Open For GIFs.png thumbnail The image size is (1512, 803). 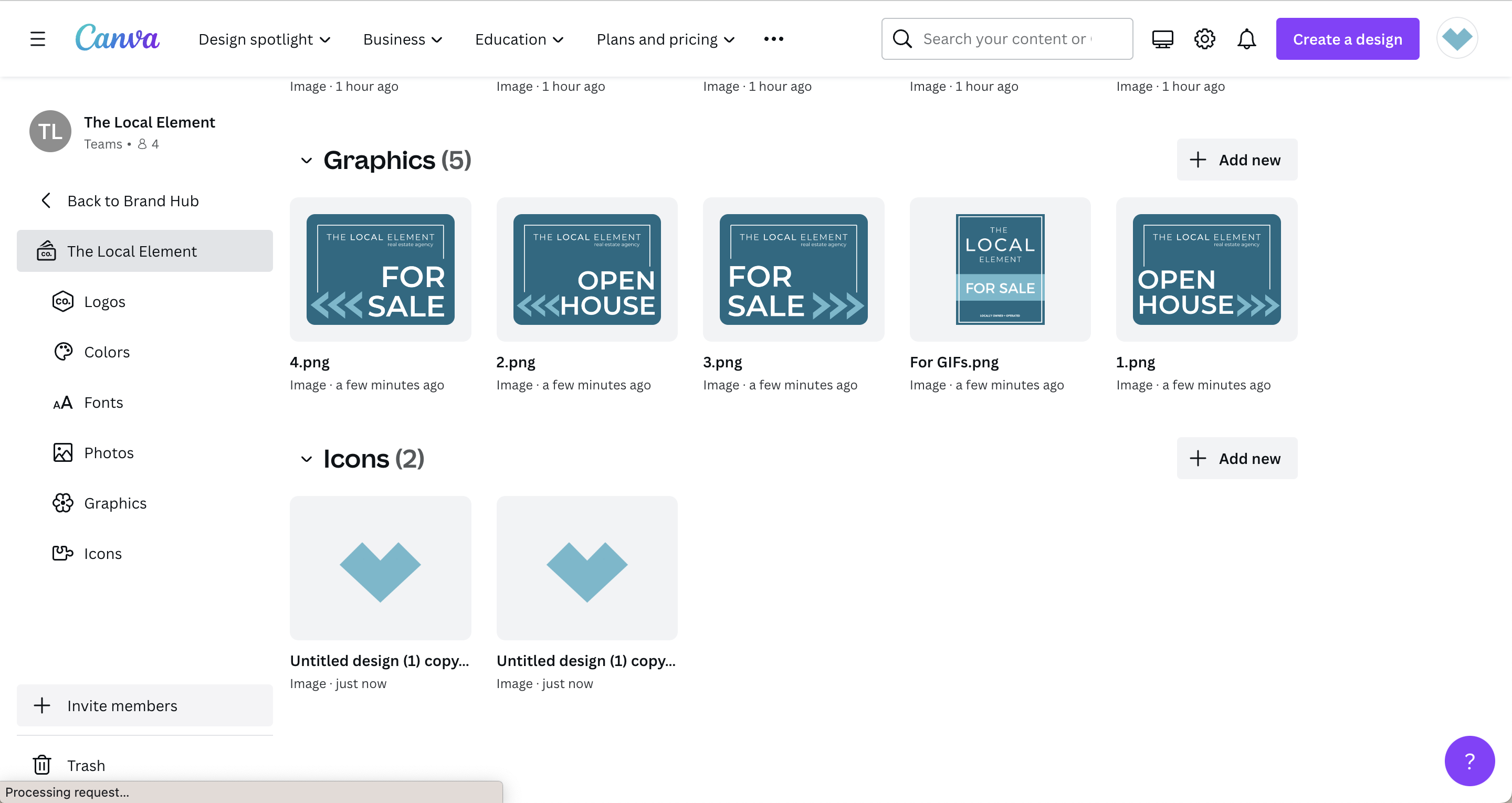pos(1000,269)
